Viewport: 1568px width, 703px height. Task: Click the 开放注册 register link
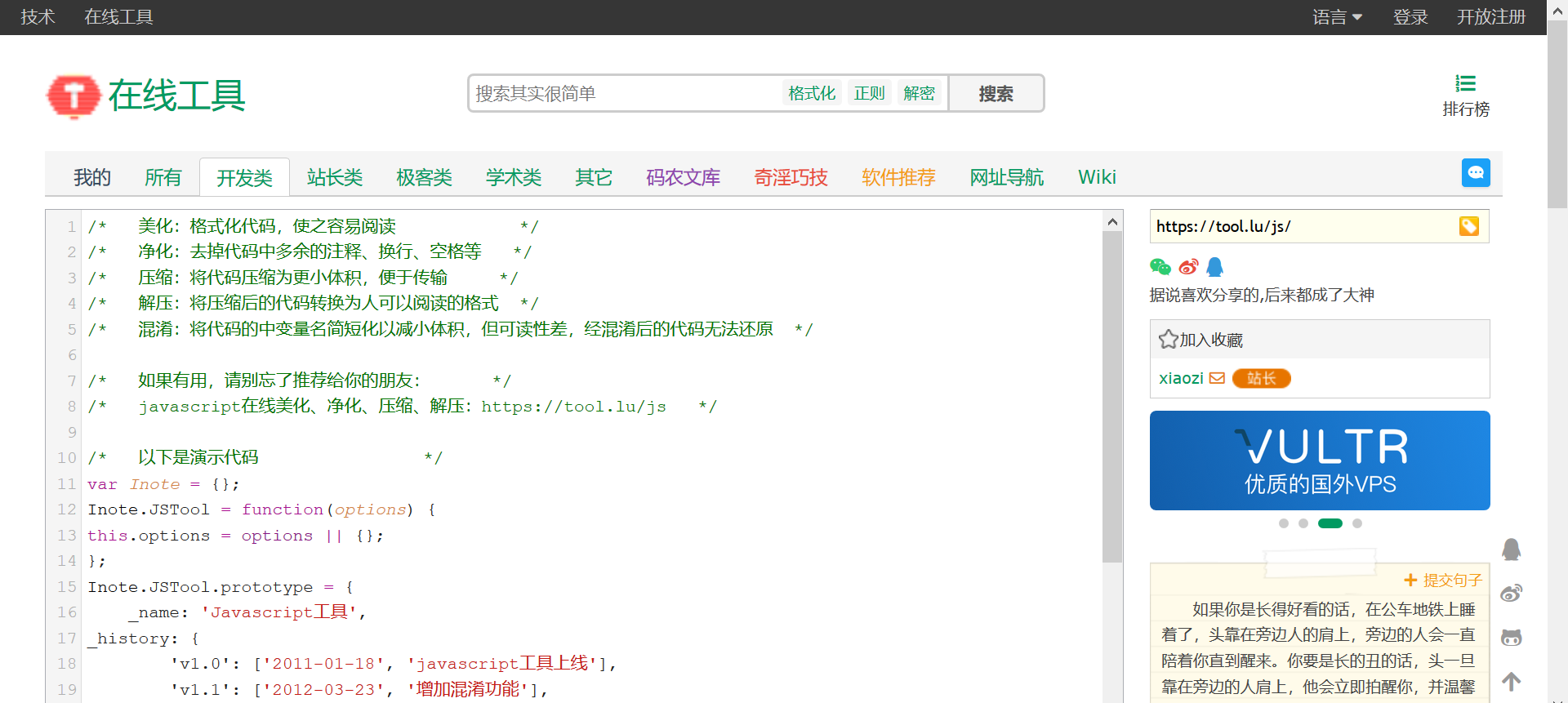pos(1491,17)
